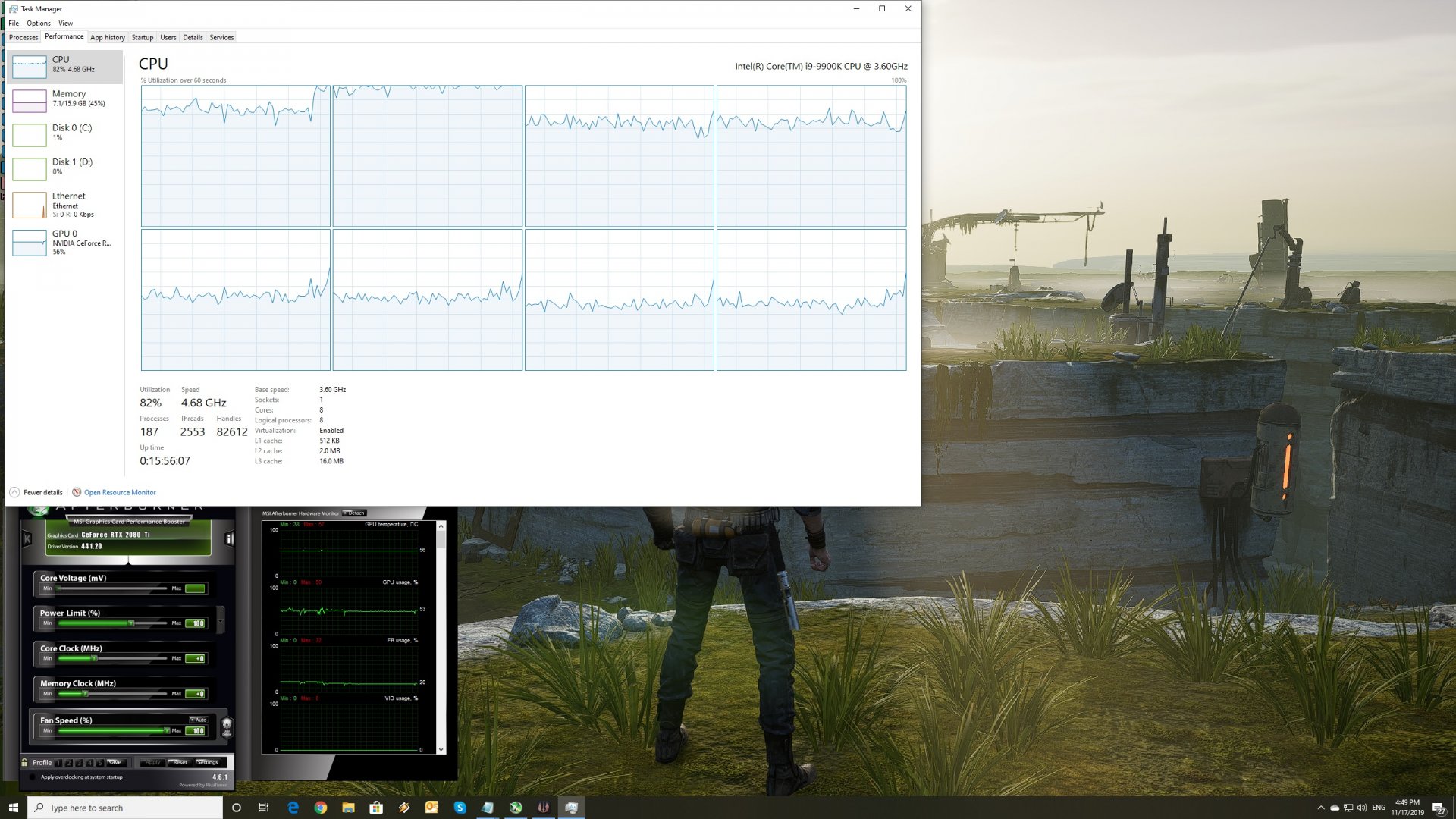This screenshot has width=1456, height=819.
Task: Select the Memory performance graph thumbnail
Action: tap(30, 100)
